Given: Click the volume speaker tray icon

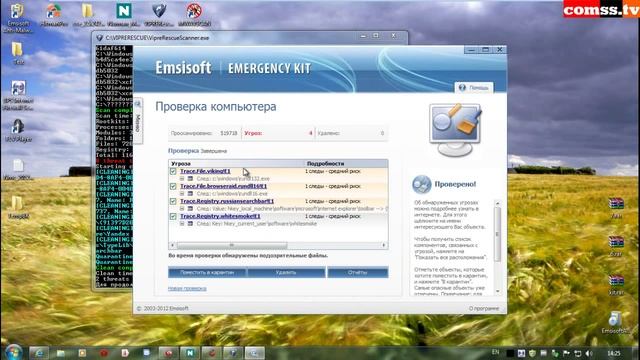Looking at the screenshot, I should (589, 353).
